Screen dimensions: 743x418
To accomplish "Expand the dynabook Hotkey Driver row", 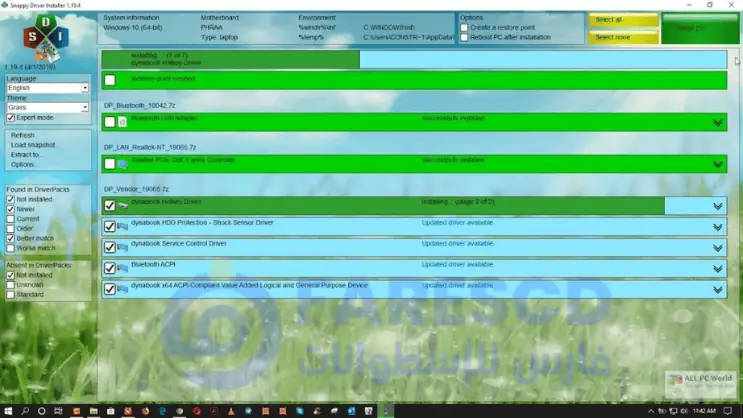I will pos(717,206).
